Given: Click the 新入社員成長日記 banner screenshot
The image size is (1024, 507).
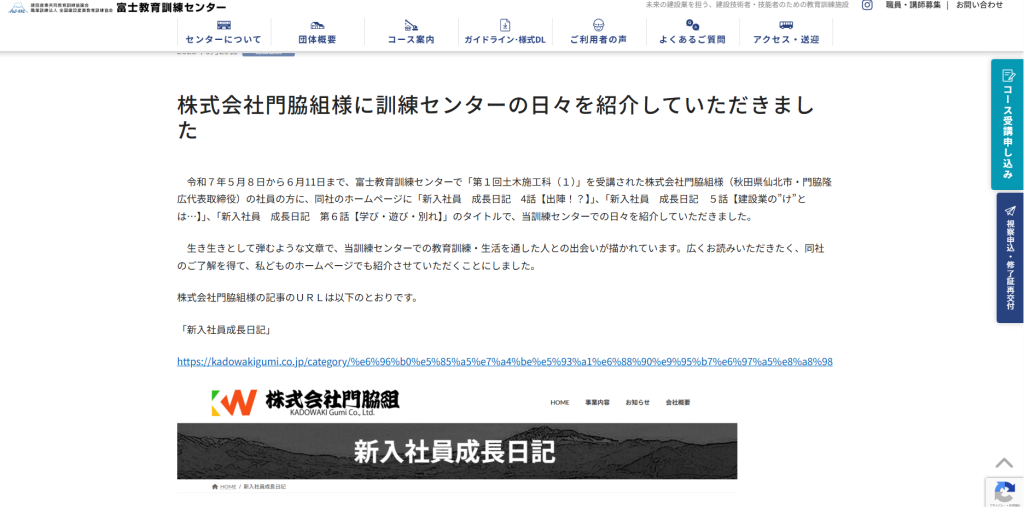Looking at the screenshot, I should click(x=457, y=438).
